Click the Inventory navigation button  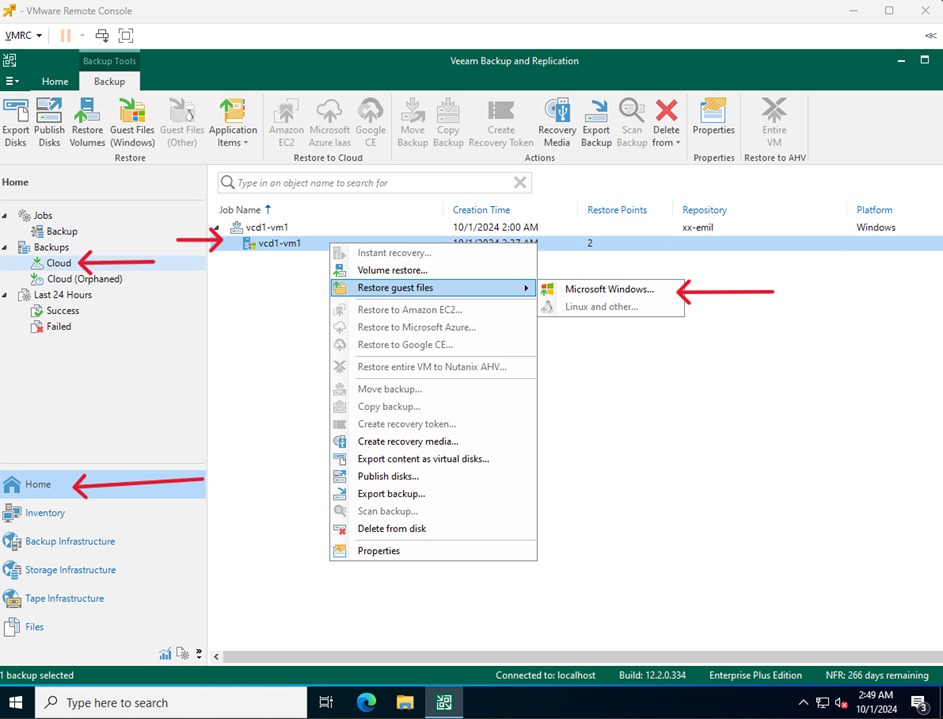45,513
